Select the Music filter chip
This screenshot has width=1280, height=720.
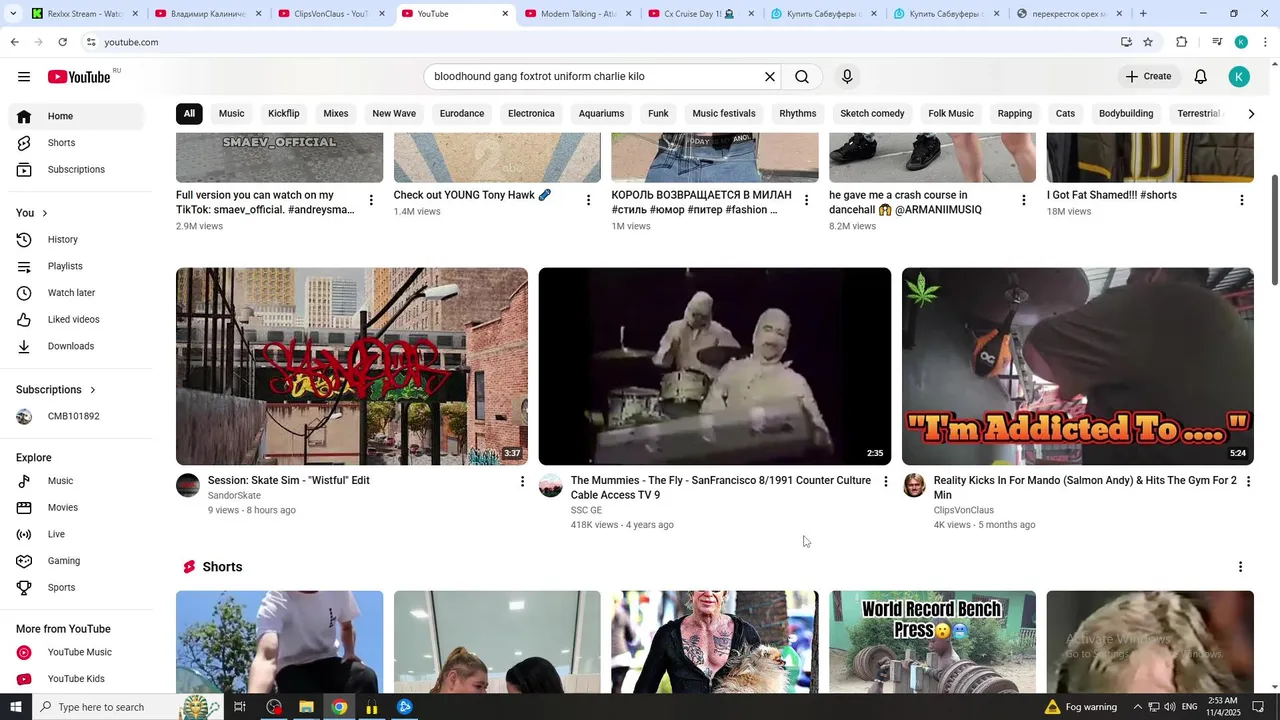pyautogui.click(x=232, y=114)
